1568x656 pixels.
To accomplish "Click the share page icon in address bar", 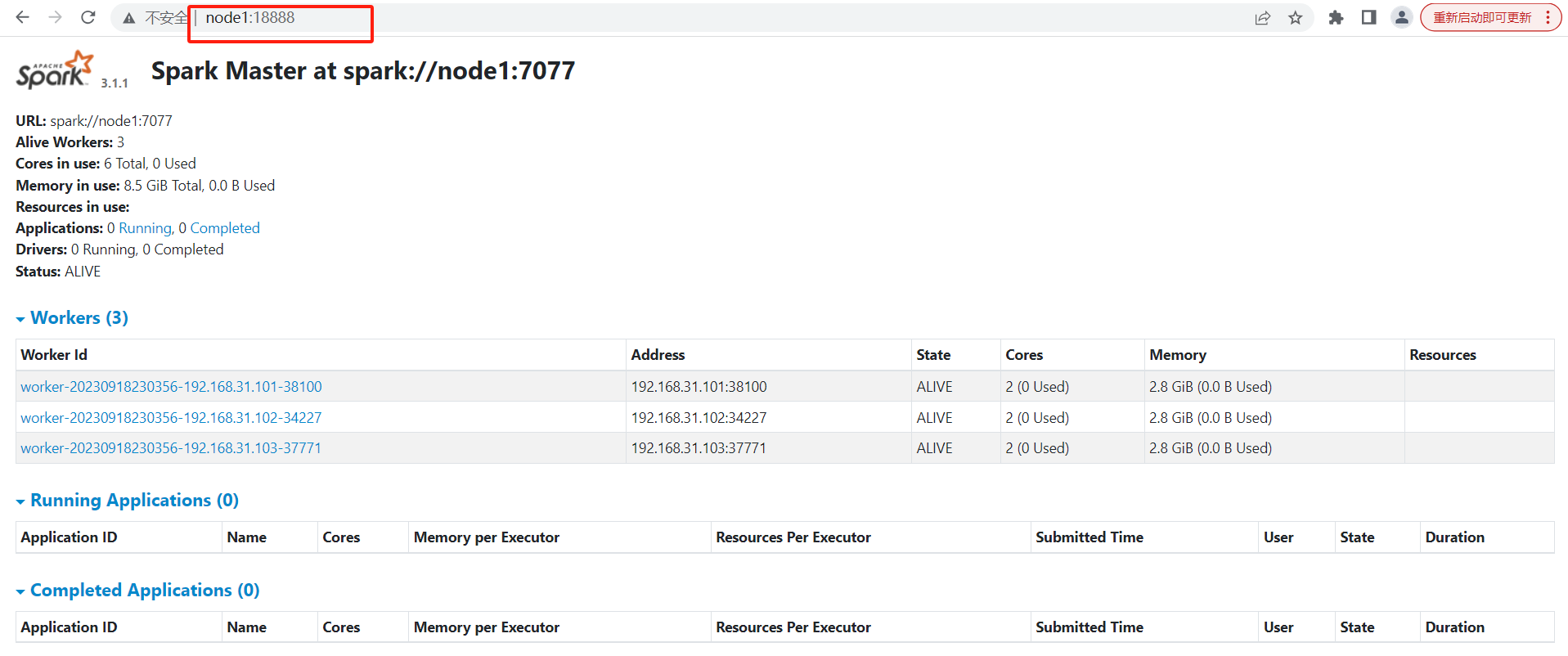I will point(1263,18).
